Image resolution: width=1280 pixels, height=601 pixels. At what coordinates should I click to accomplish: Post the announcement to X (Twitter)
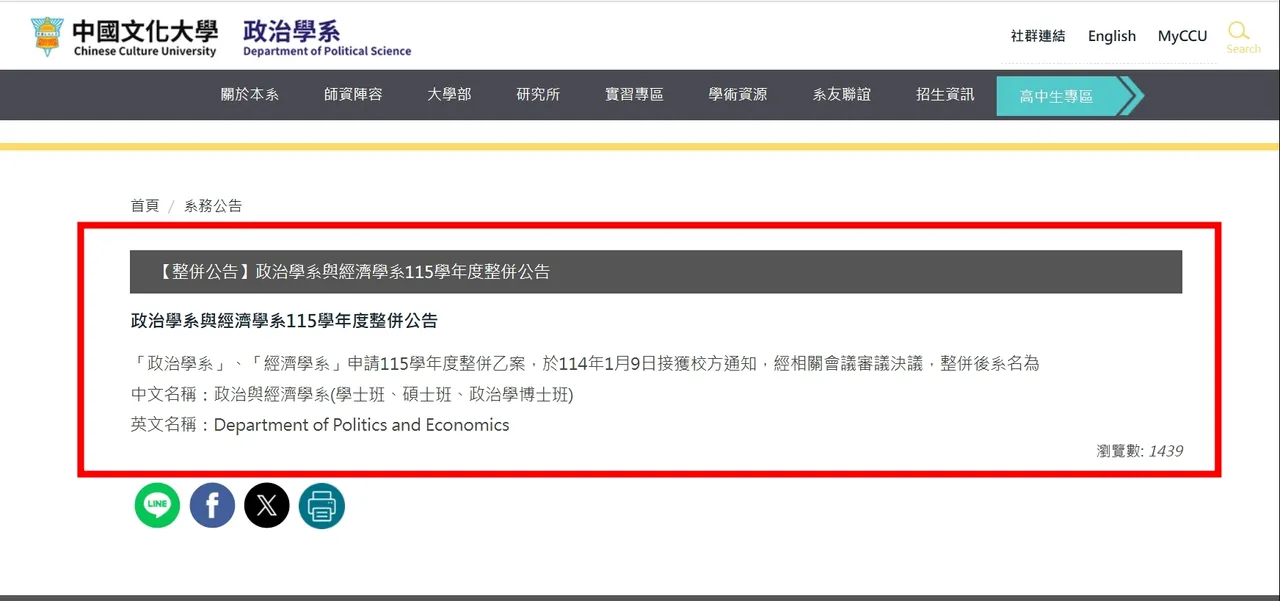tap(267, 505)
